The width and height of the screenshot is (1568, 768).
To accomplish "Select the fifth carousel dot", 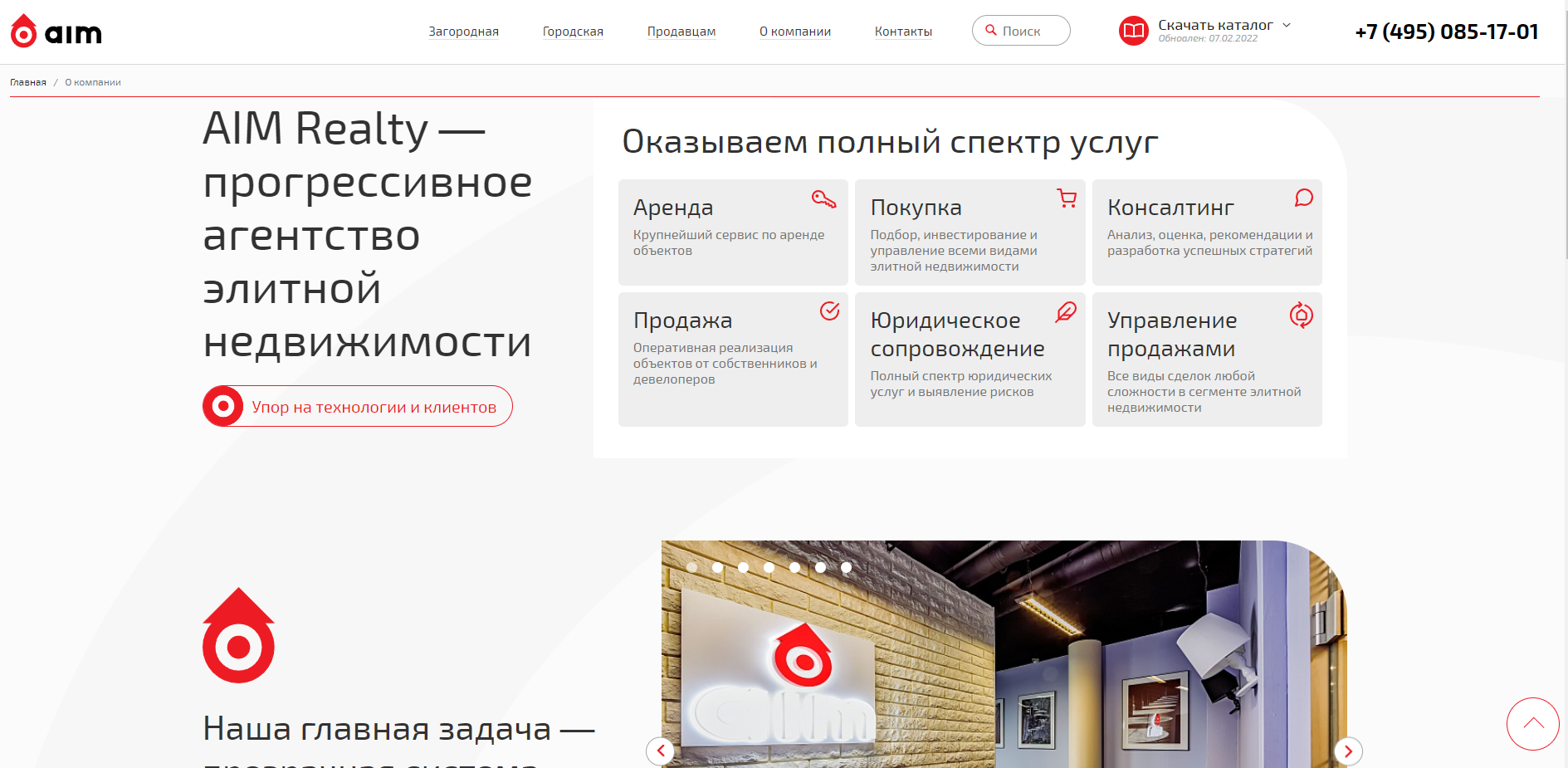I will pyautogui.click(x=794, y=567).
